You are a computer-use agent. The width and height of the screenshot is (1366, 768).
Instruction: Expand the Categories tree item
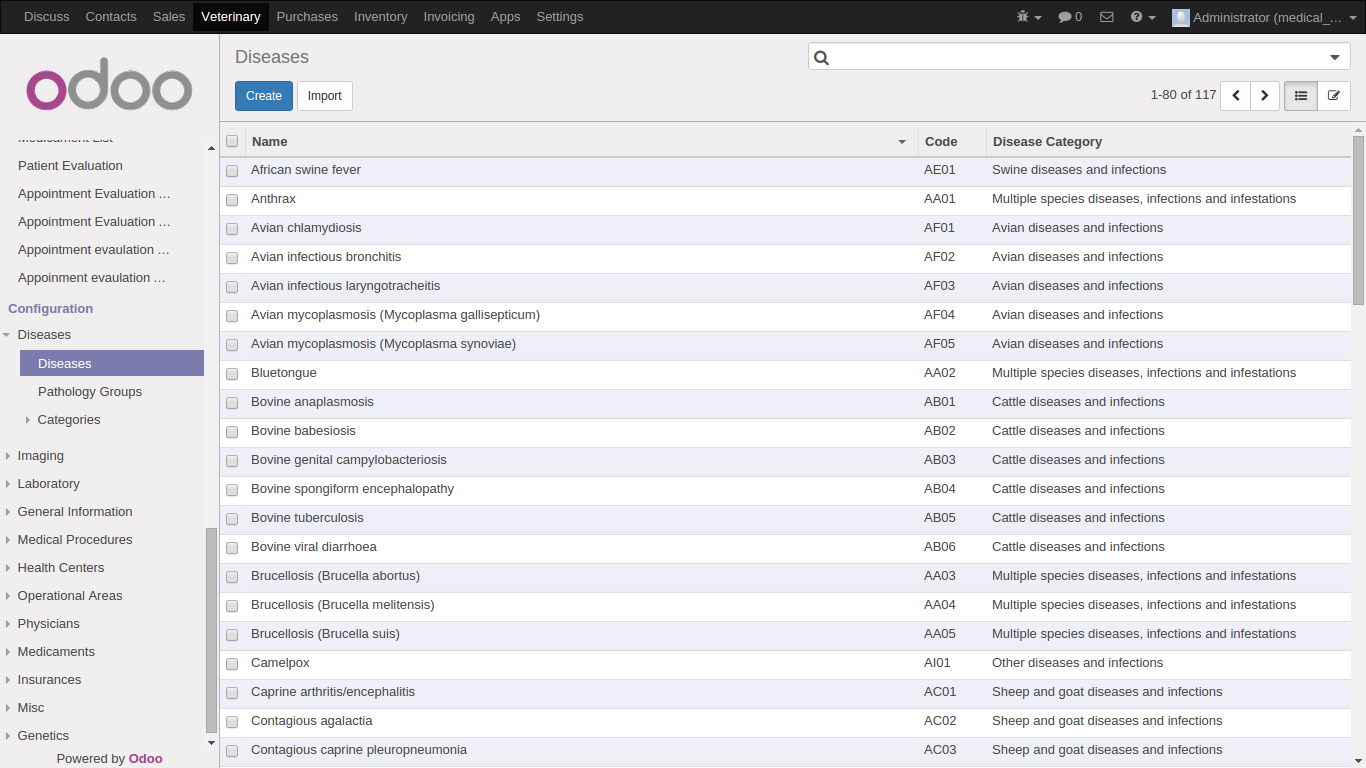[x=28, y=420]
